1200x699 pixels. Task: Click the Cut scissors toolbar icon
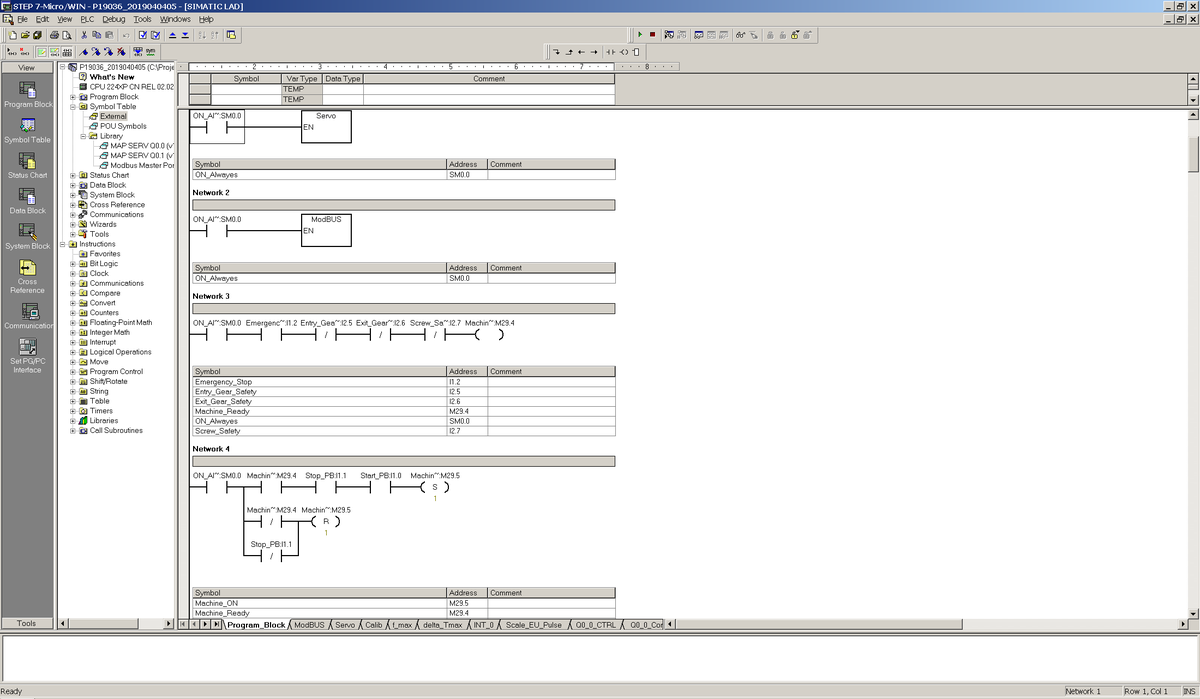(x=84, y=35)
